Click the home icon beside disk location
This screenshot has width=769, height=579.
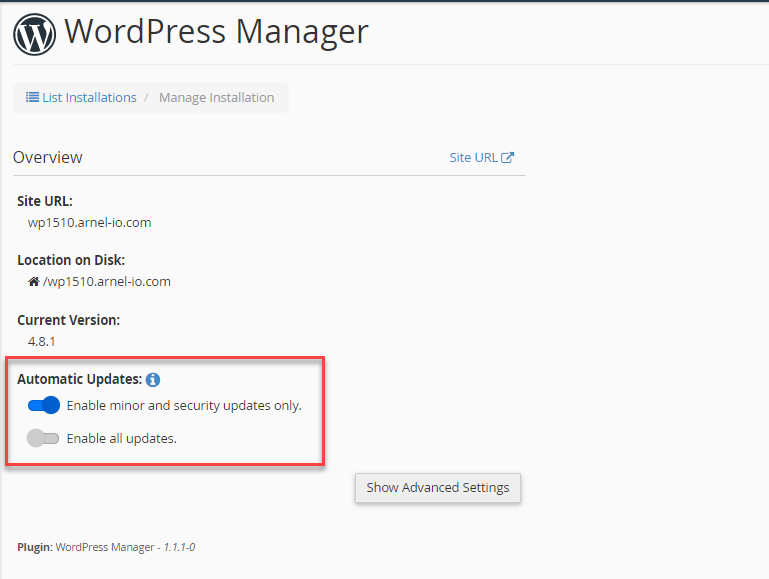point(33,281)
